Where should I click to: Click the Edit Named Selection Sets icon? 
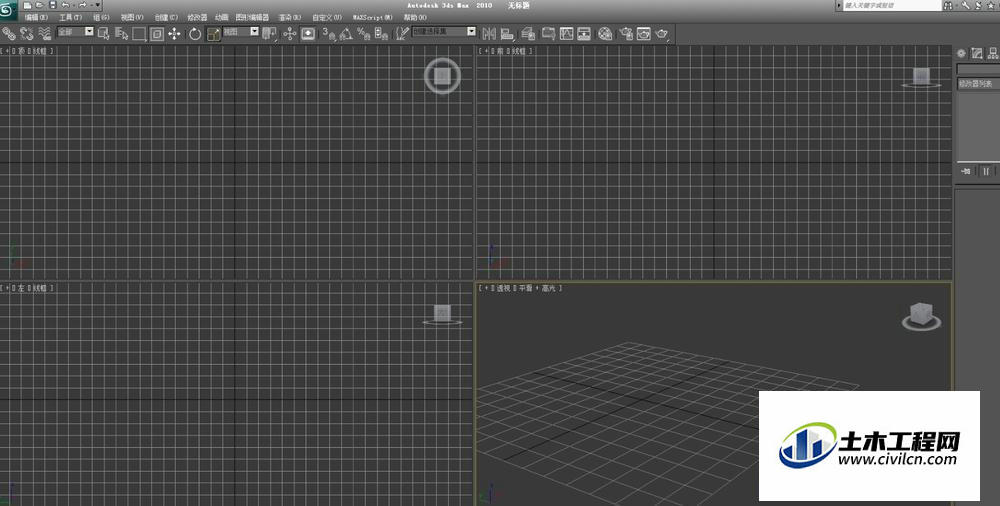(402, 33)
